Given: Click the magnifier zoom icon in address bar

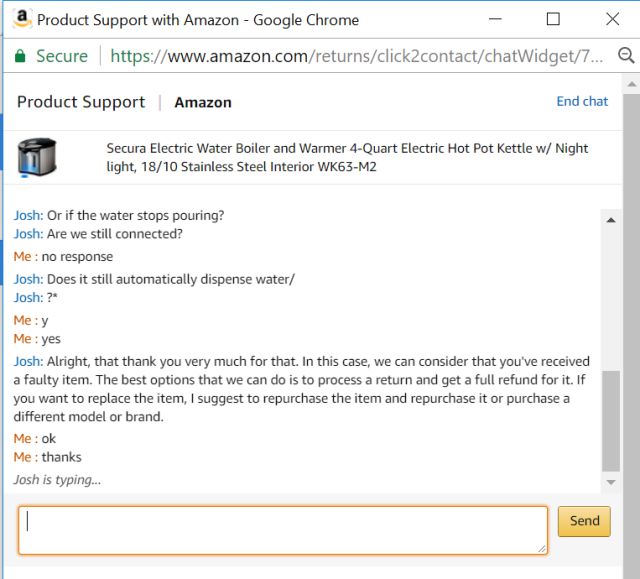Looking at the screenshot, I should point(626,57).
